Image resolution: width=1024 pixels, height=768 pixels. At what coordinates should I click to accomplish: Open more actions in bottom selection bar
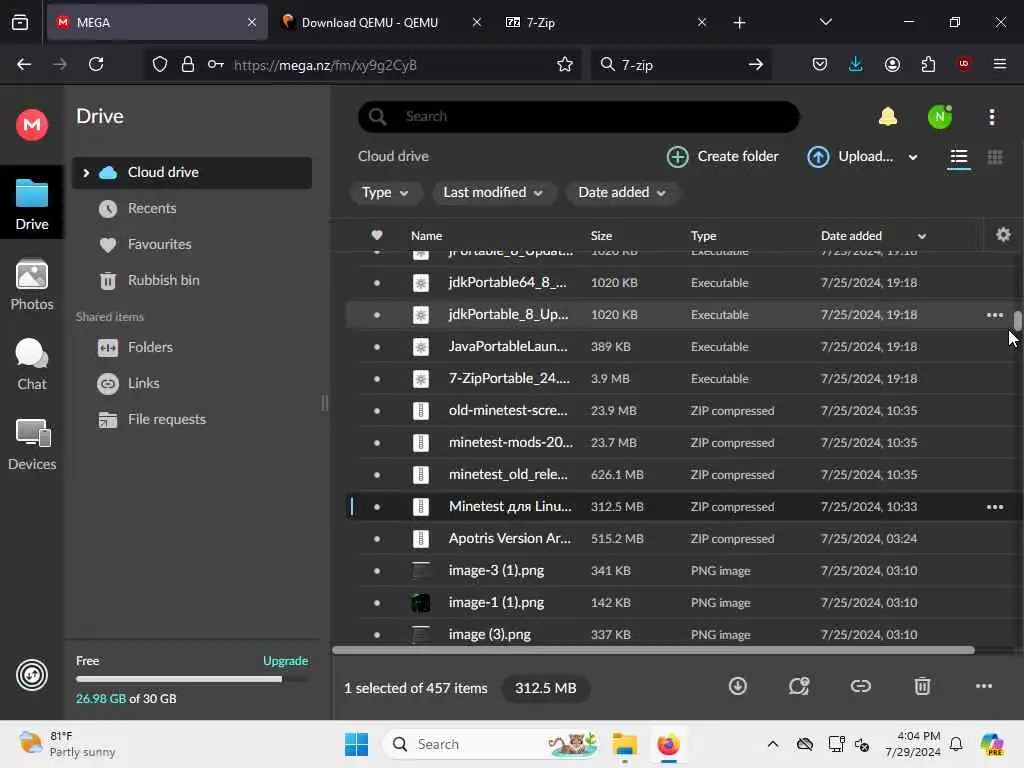(984, 686)
